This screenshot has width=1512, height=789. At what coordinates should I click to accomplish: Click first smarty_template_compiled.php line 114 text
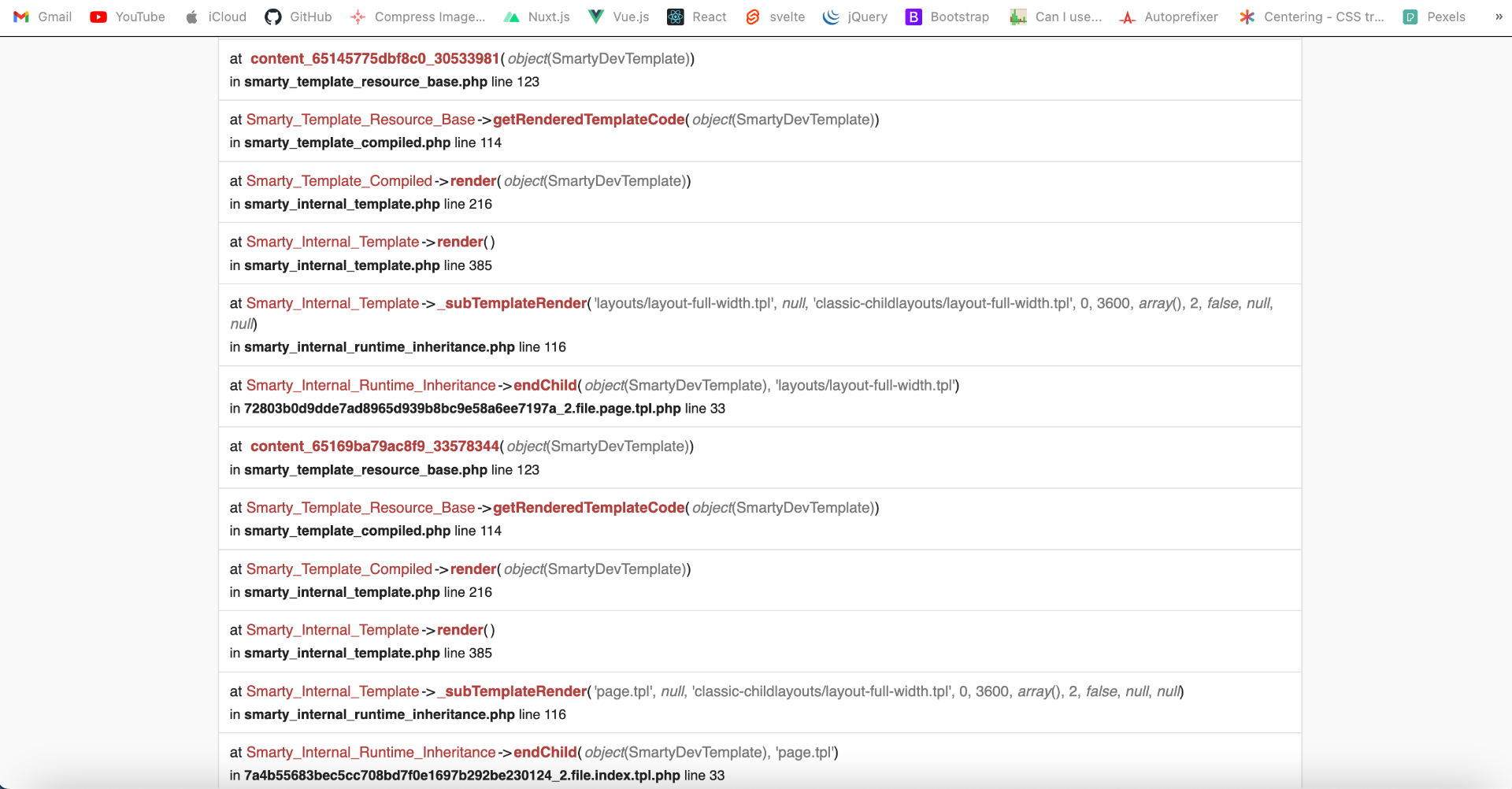coord(372,143)
